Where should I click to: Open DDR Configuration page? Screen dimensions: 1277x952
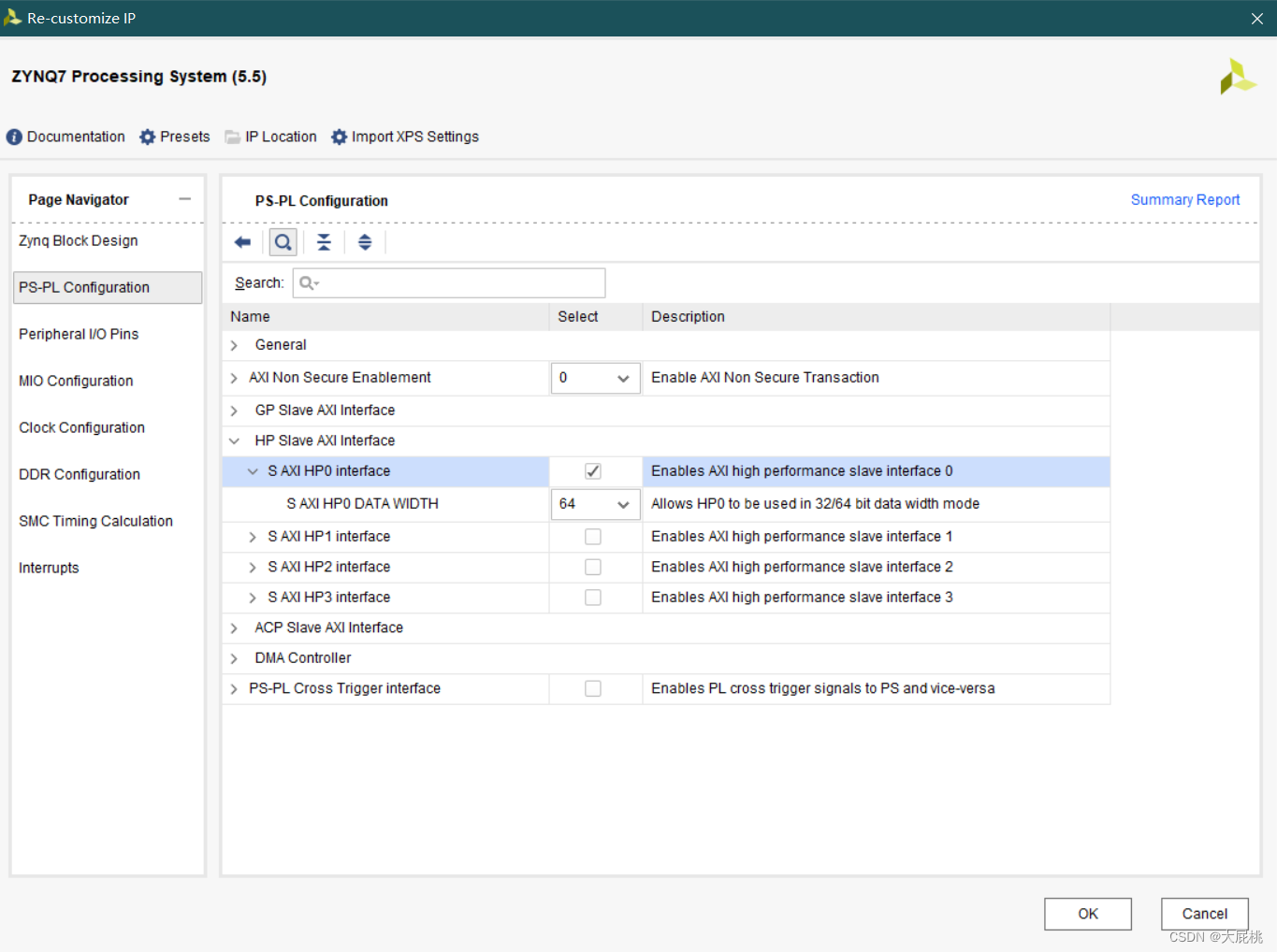80,474
